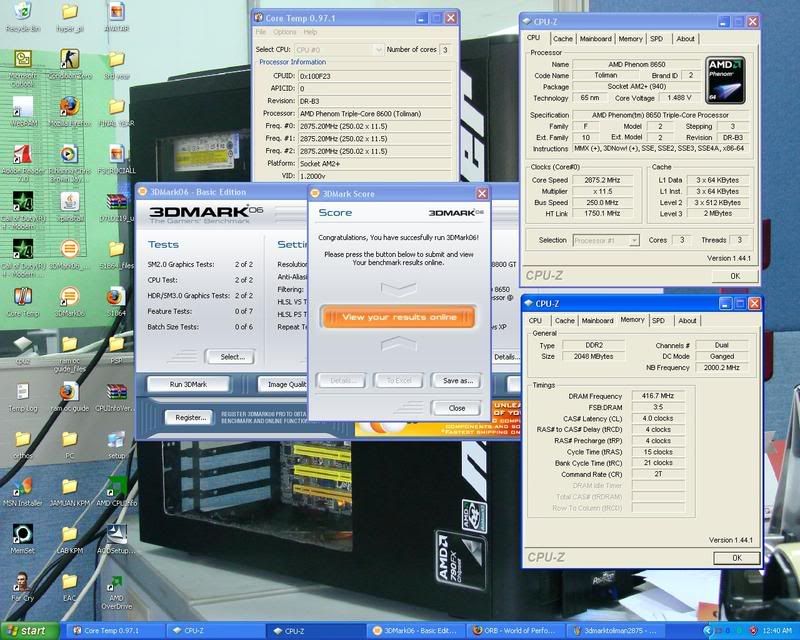This screenshot has width=800, height=640.
Task: Expand the Select CPU dropdown in Core Temp
Action: pyautogui.click(x=378, y=49)
